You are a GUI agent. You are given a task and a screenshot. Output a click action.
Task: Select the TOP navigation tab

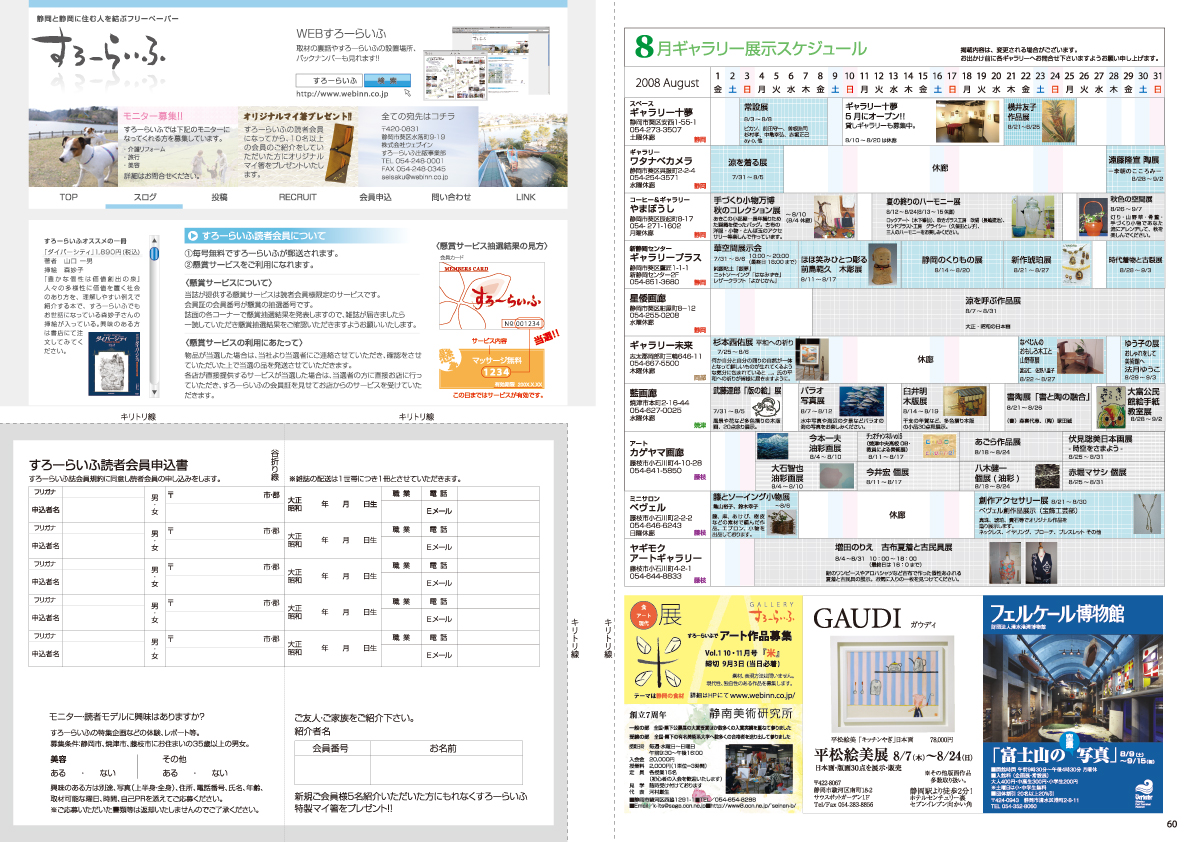[x=68, y=197]
